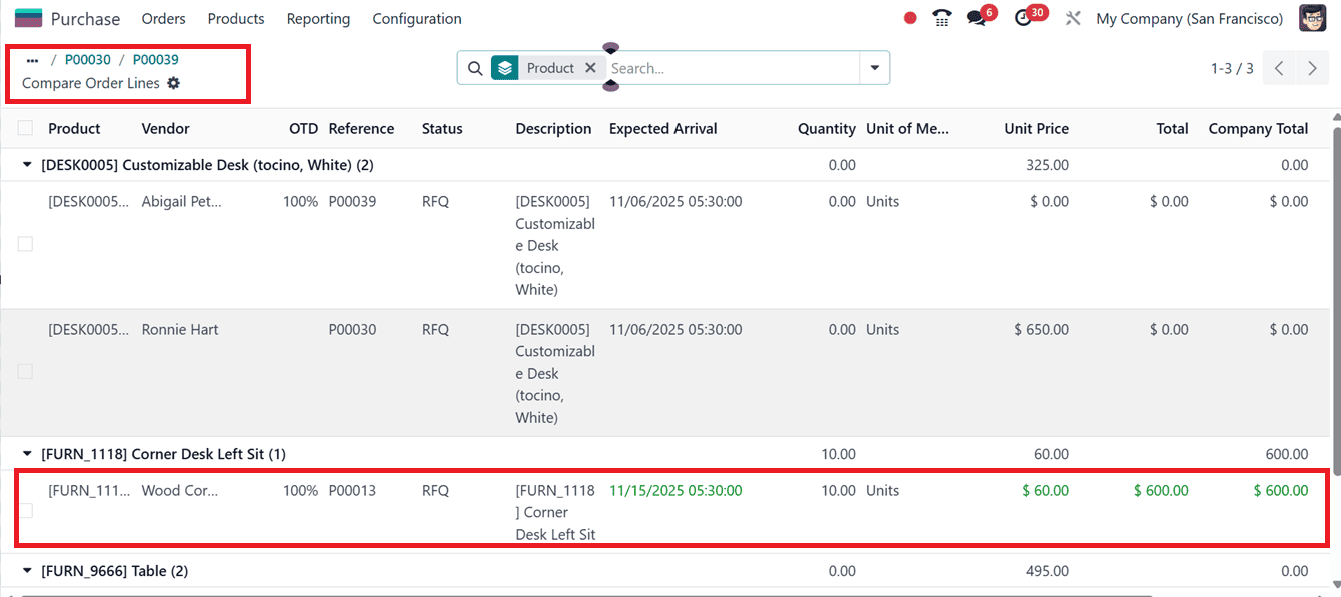The image size is (1341, 597).
Task: Click the next page arrow in the pager
Action: tap(1312, 68)
